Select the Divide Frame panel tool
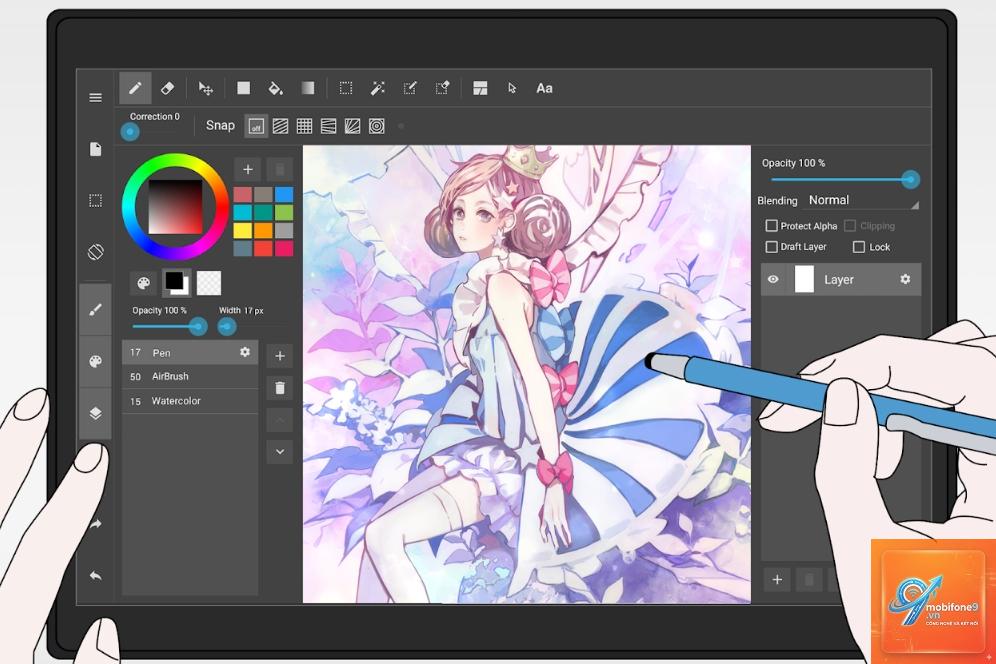This screenshot has height=664, width=996. coord(480,88)
